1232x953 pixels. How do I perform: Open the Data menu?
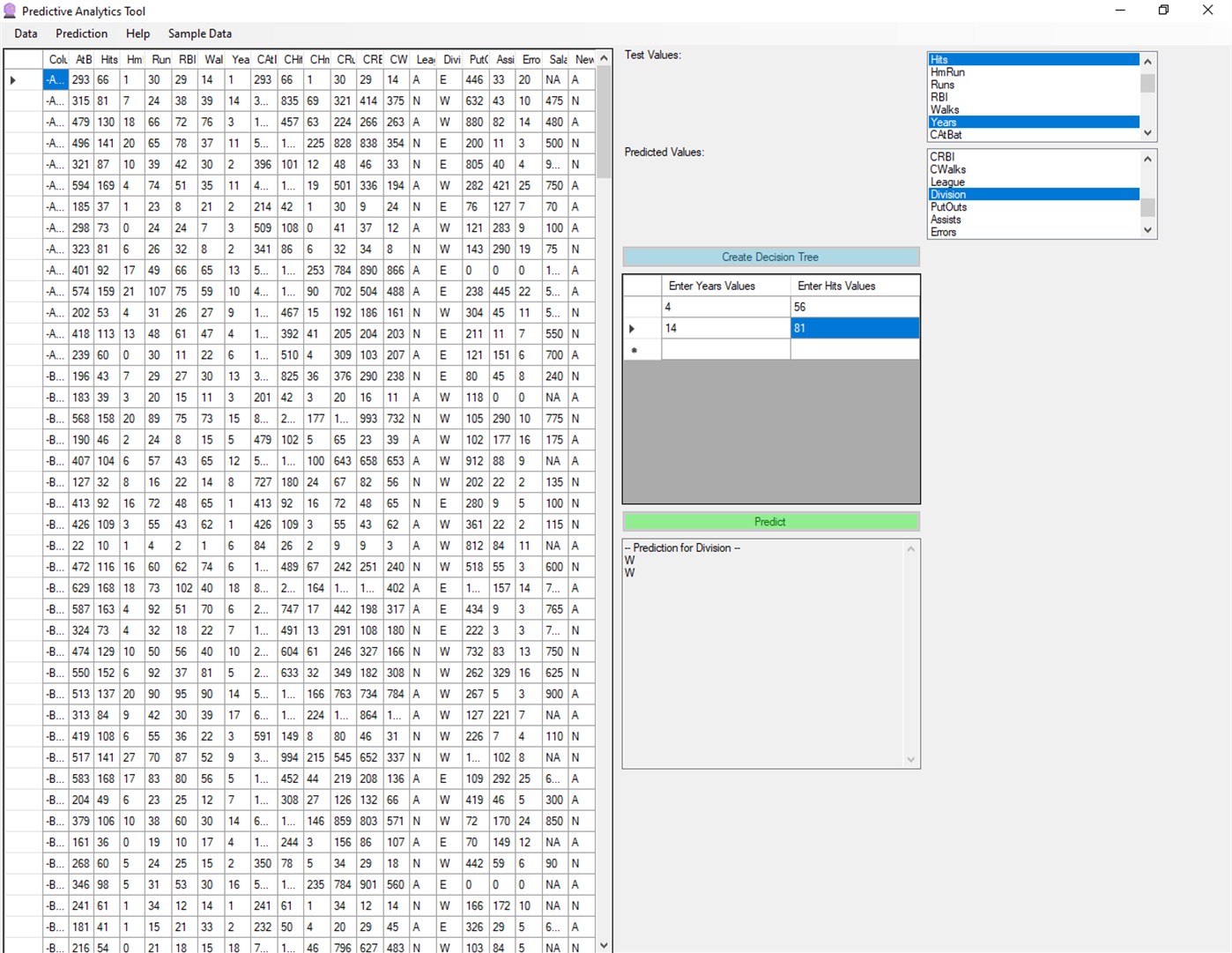26,34
